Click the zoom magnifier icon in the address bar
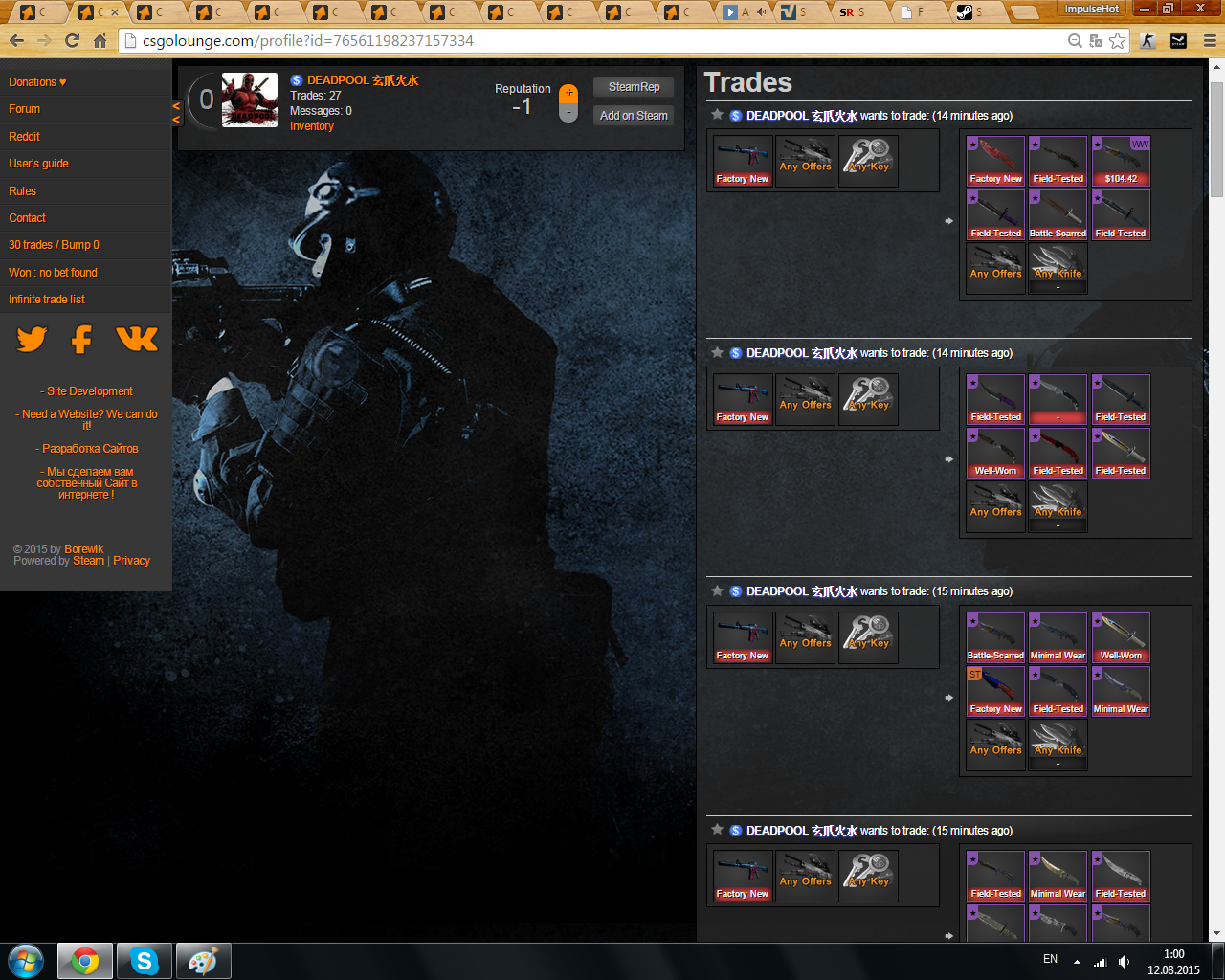 [x=1076, y=41]
